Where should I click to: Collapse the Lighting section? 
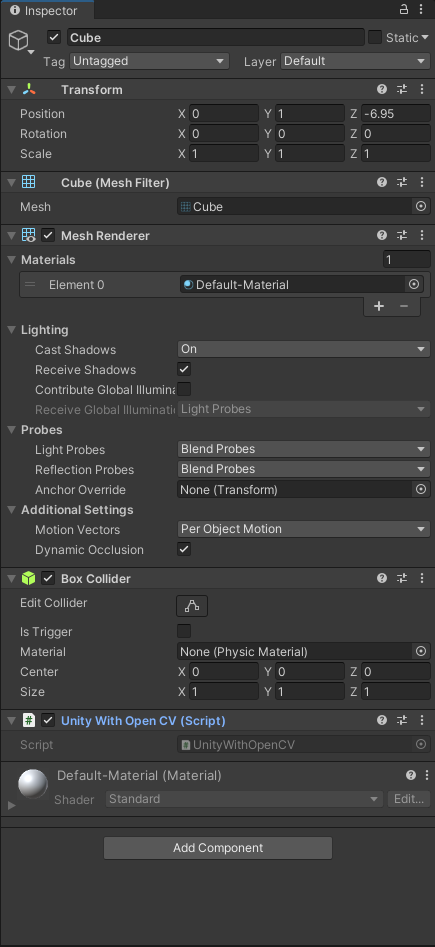pos(11,330)
